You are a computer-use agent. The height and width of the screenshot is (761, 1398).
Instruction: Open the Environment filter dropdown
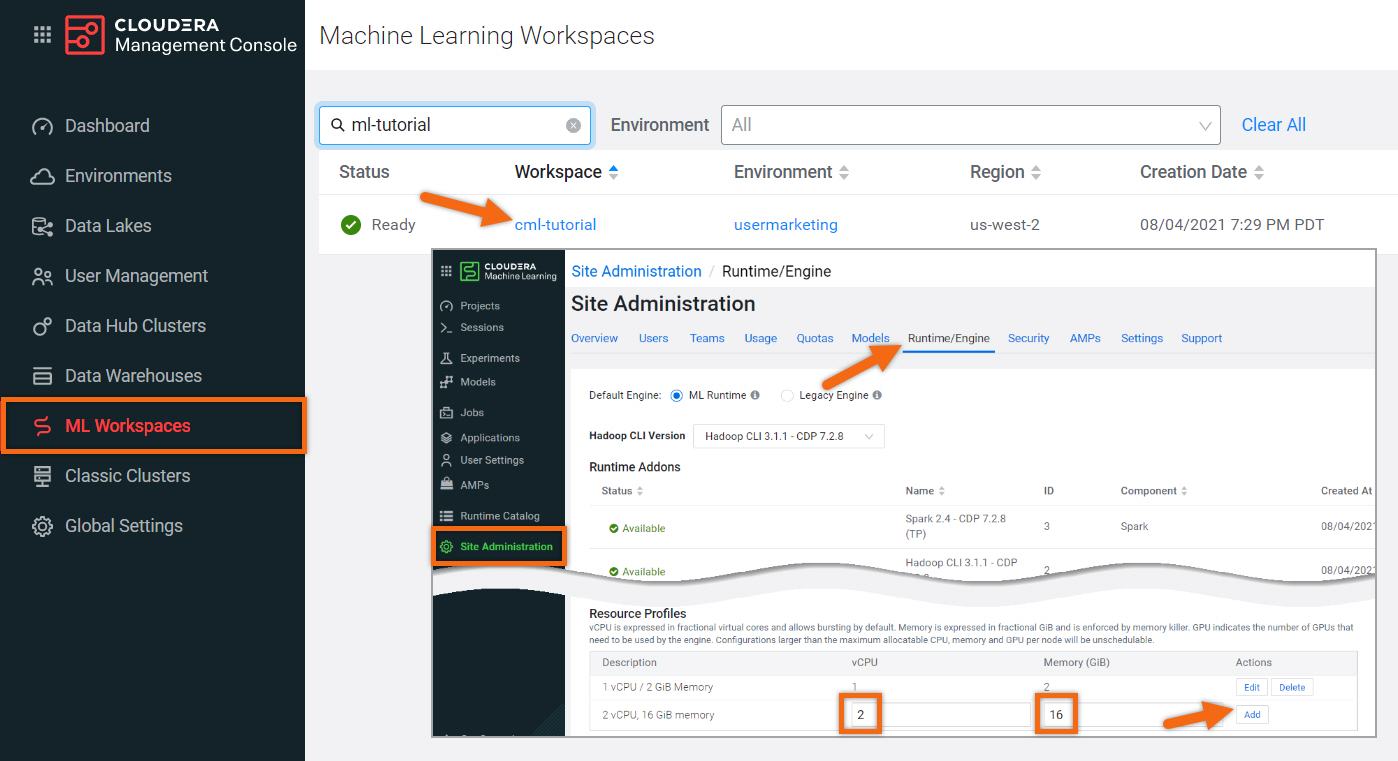pos(970,125)
